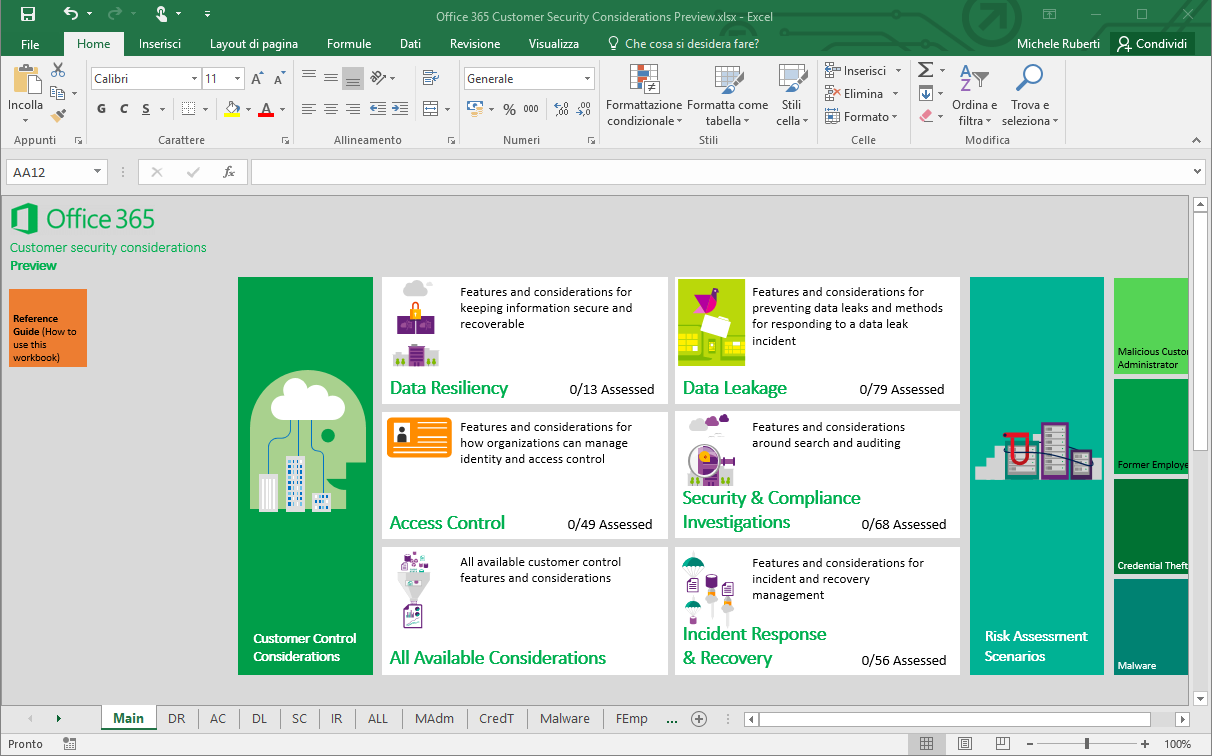Increase decimal places
Image resolution: width=1212 pixels, height=756 pixels.
561,109
